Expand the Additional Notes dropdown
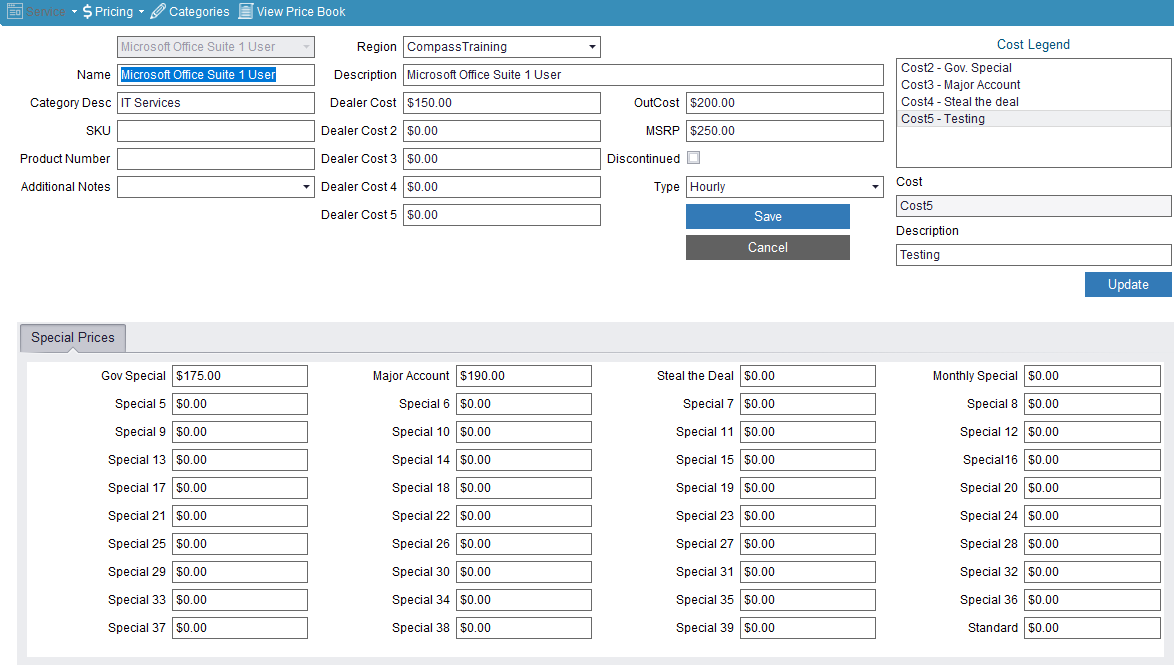 [x=306, y=187]
